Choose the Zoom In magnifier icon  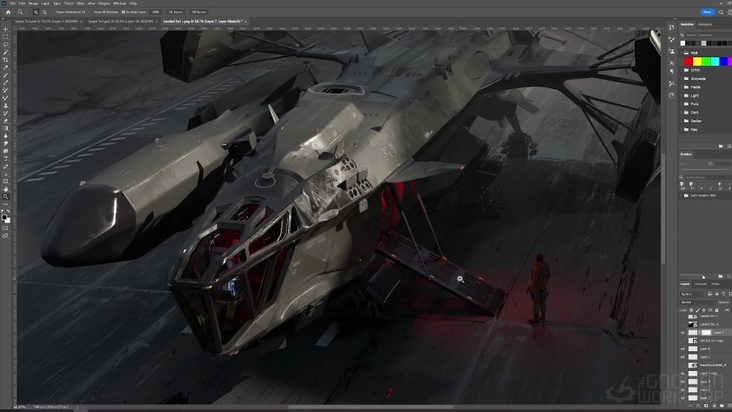(x=35, y=12)
